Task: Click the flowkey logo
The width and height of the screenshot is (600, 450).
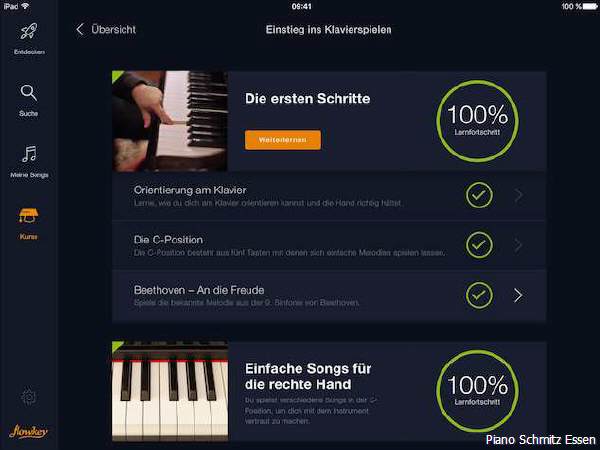Action: pos(28,432)
